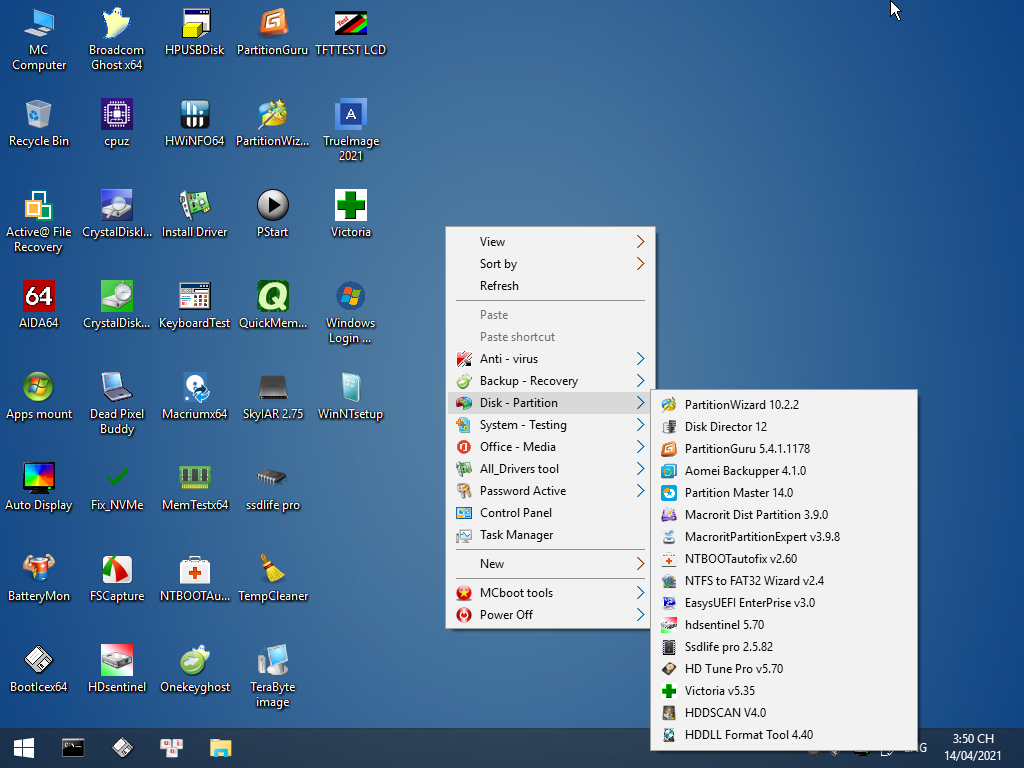The image size is (1024, 768).
Task: Select the Active@ File Recovery icon
Action: tap(39, 221)
